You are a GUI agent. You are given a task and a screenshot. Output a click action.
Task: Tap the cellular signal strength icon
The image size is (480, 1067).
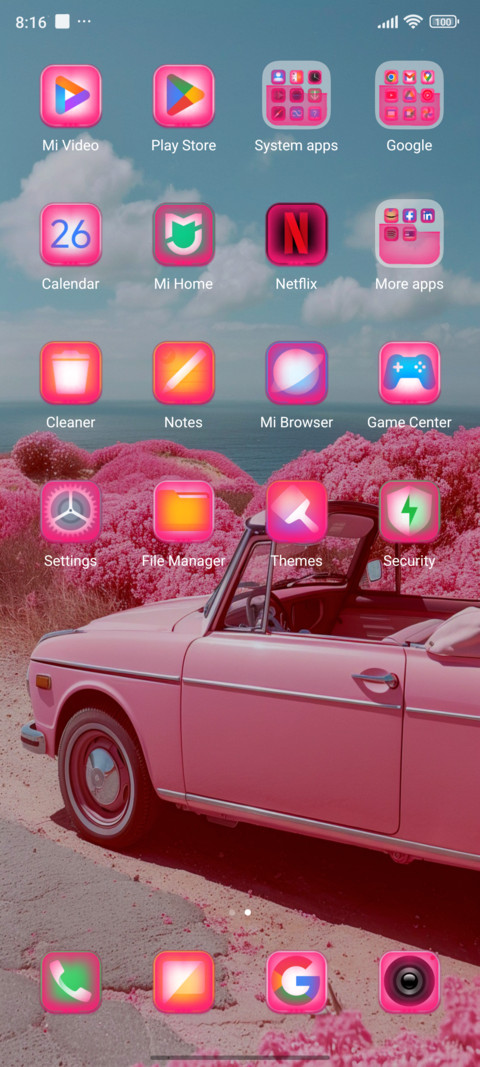[388, 22]
